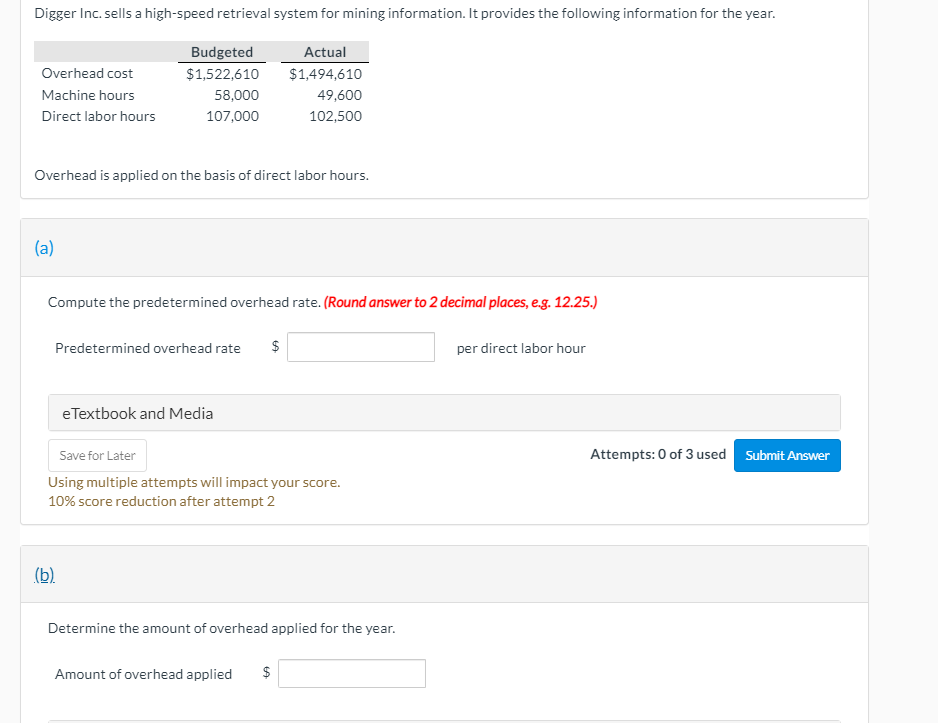This screenshot has height=723, width=938.
Task: Click the actual machine hours value 49,600
Action: click(339, 95)
